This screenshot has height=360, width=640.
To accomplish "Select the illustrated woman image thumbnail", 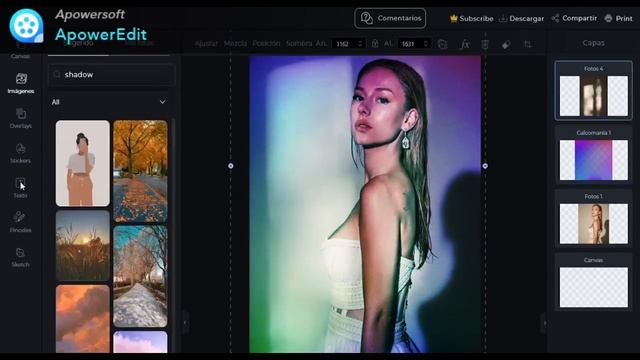I will (83, 163).
